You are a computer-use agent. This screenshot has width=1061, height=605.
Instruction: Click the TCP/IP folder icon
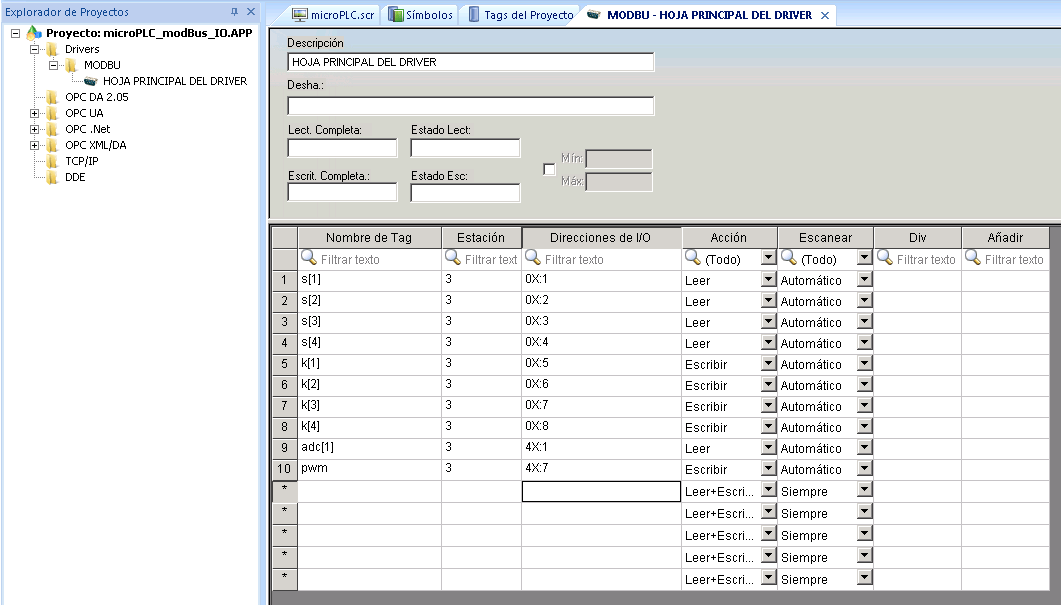point(52,161)
